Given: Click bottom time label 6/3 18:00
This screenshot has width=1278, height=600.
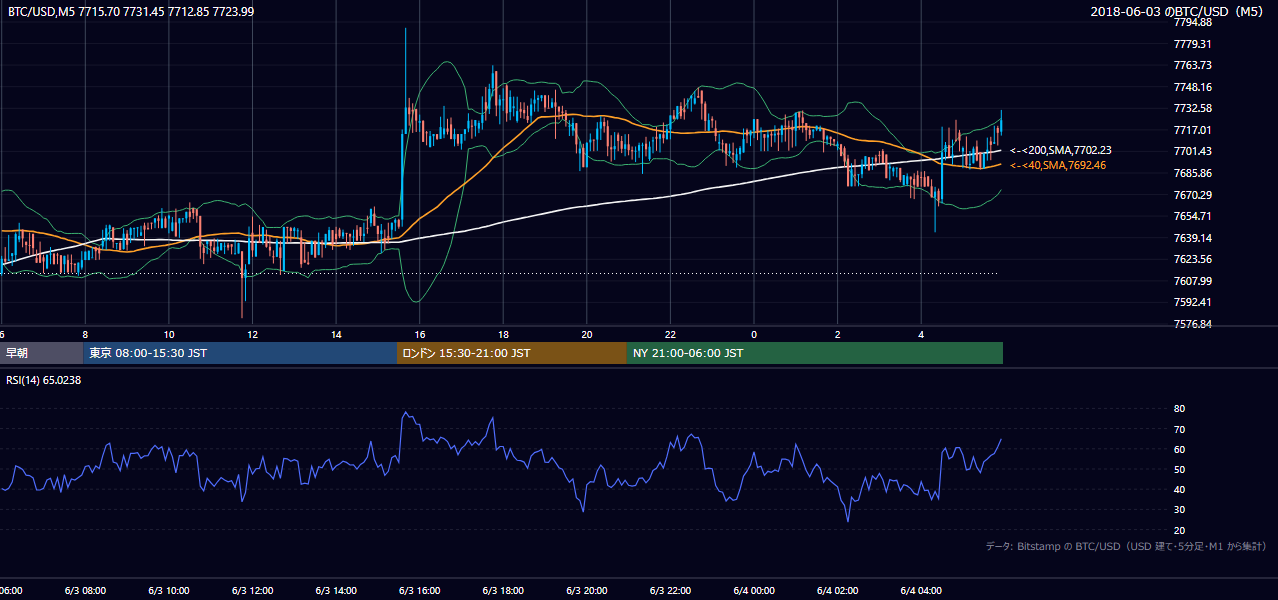Looking at the screenshot, I should [503, 591].
